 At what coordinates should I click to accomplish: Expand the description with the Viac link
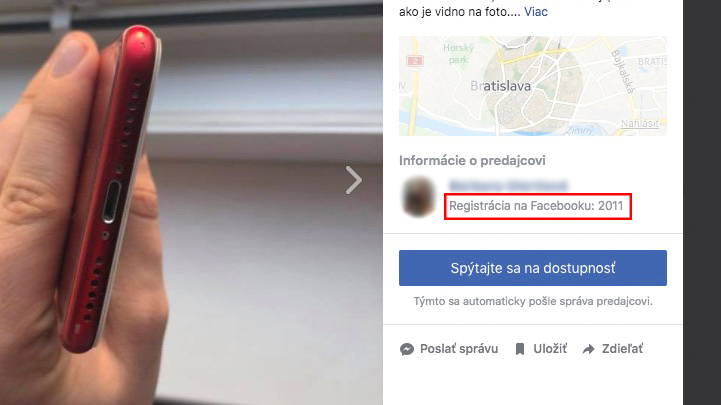click(536, 12)
